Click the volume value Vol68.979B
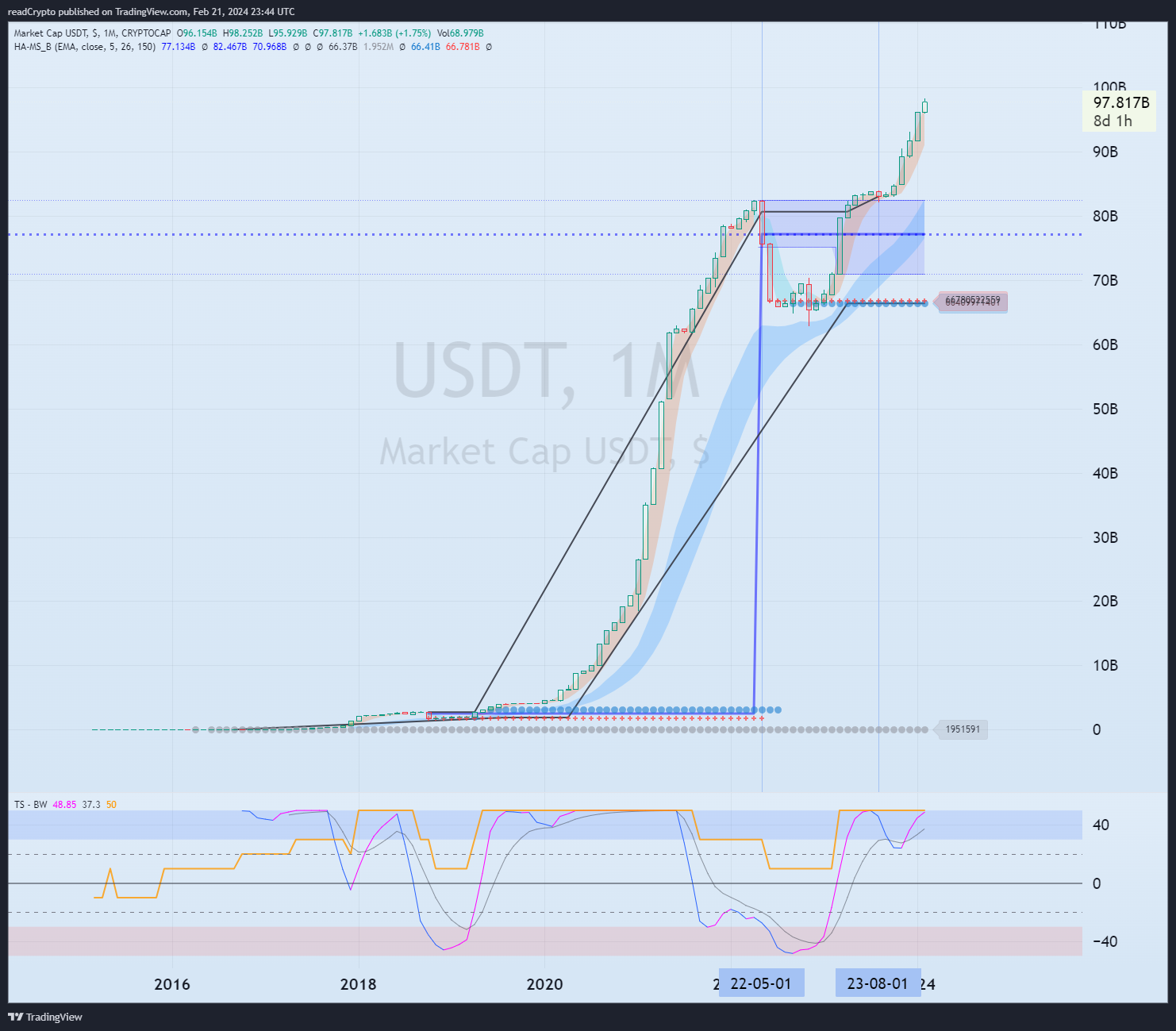The width and height of the screenshot is (1176, 1031). [460, 33]
